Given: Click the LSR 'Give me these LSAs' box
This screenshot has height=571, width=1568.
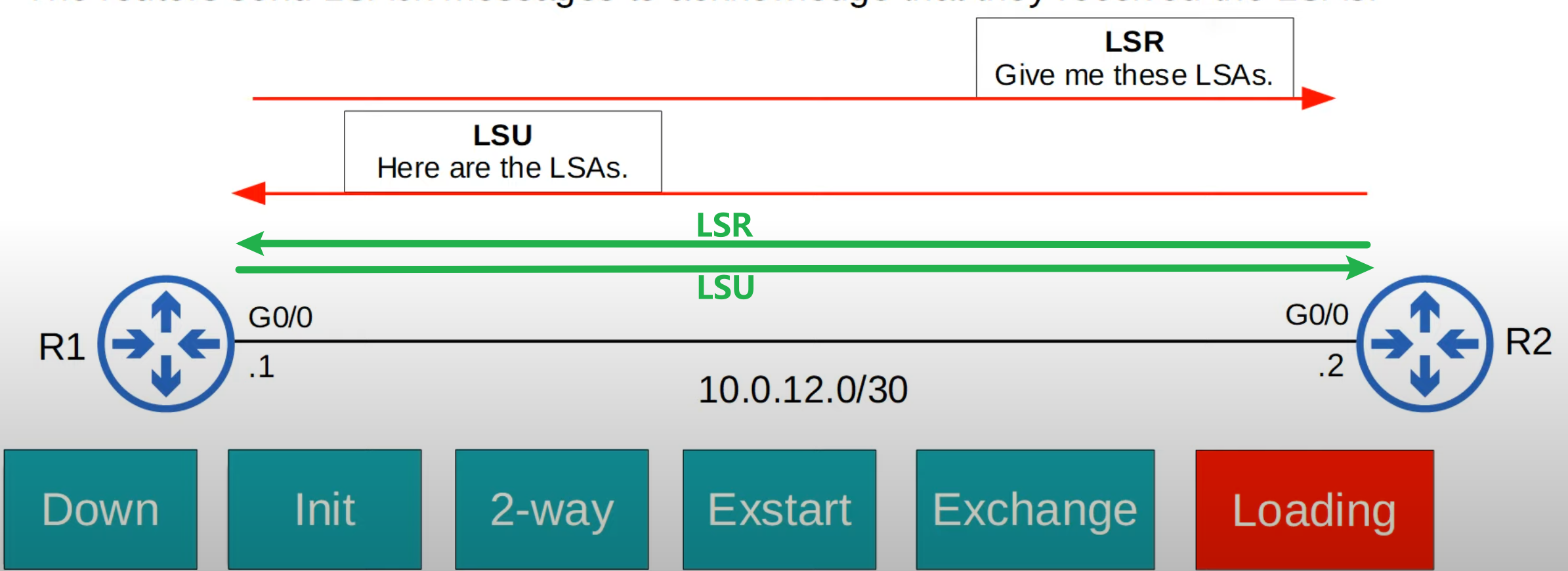Looking at the screenshot, I should 1135,58.
